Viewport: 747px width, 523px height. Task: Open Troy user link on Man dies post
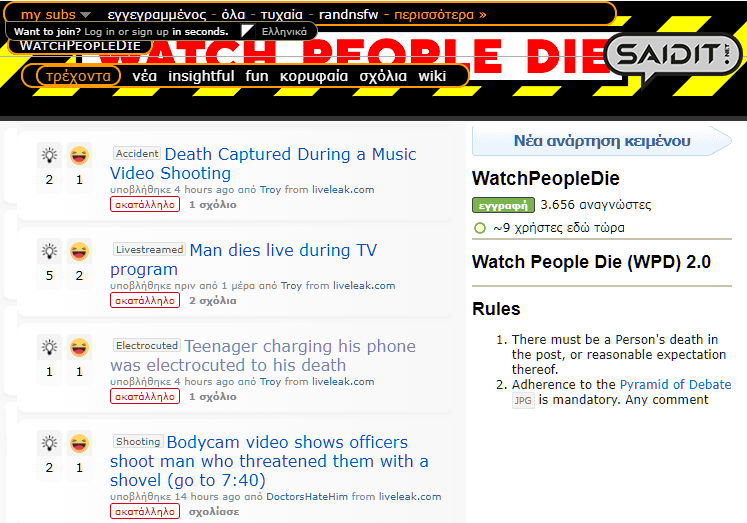(x=291, y=286)
